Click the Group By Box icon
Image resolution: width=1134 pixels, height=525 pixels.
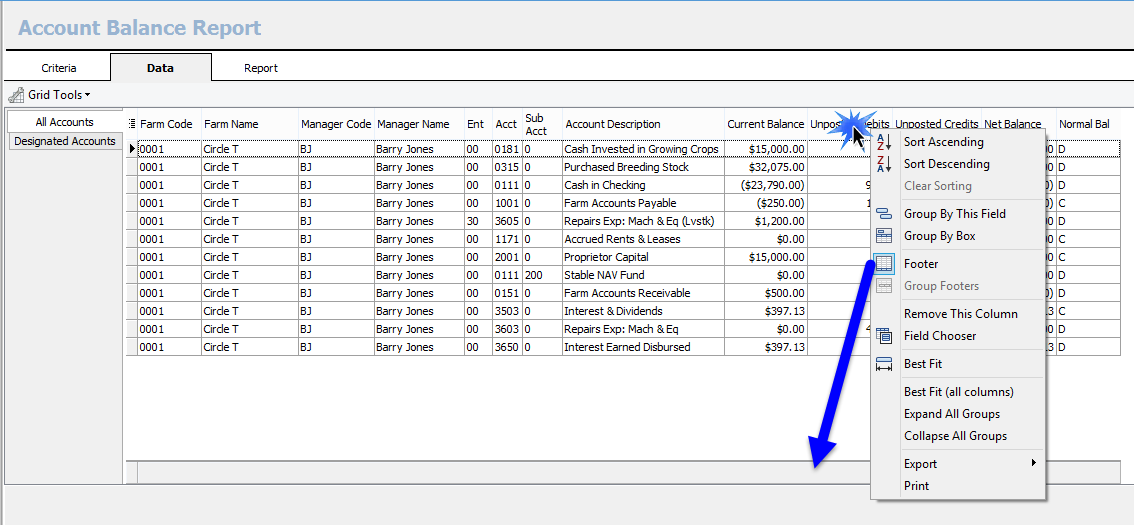[x=884, y=236]
